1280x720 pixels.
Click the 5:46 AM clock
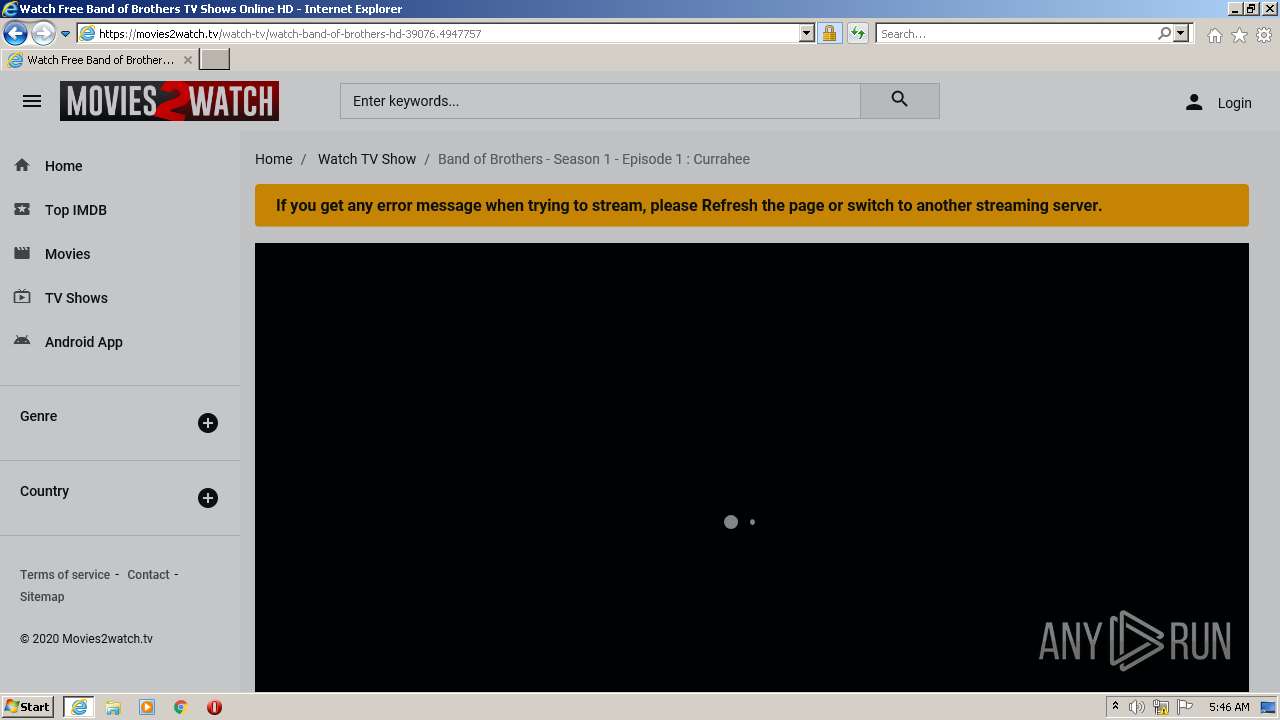[1229, 707]
